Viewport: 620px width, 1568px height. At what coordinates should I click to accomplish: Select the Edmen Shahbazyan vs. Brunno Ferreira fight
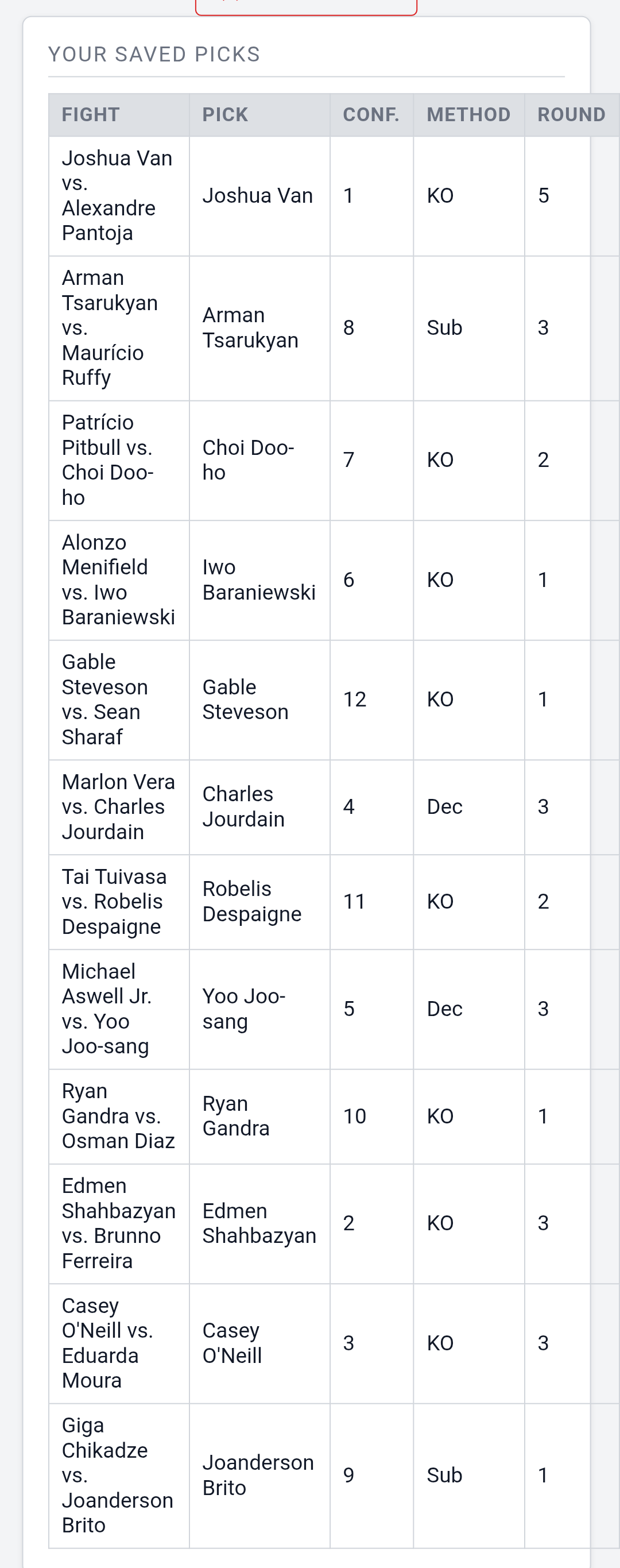(119, 1223)
